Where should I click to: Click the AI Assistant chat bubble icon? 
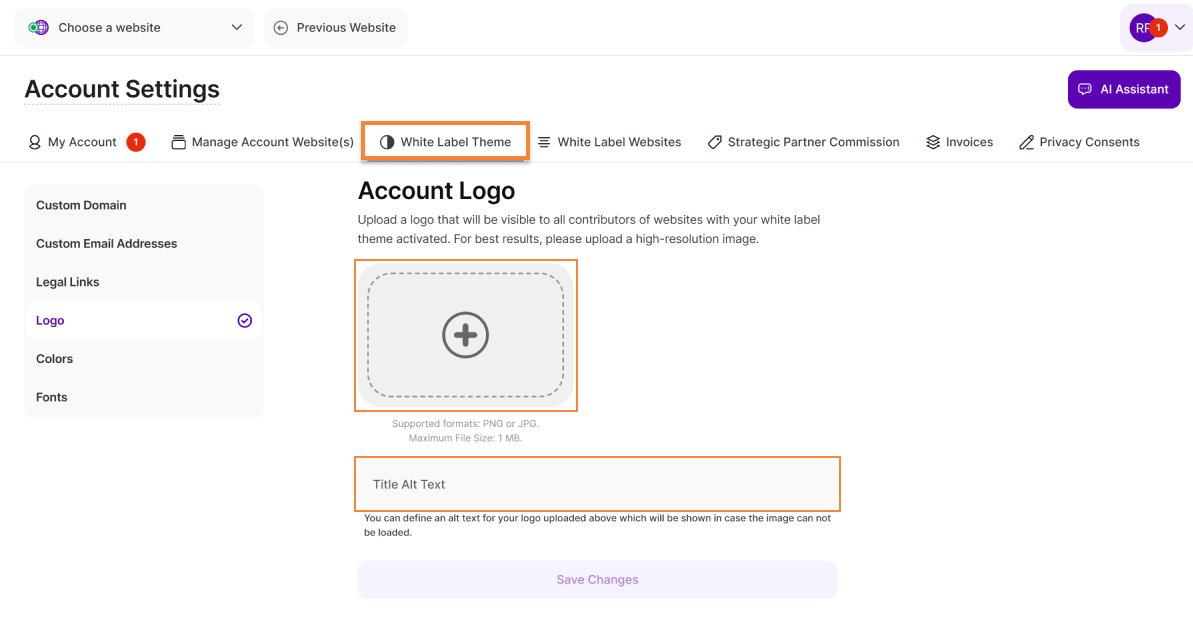[1085, 89]
